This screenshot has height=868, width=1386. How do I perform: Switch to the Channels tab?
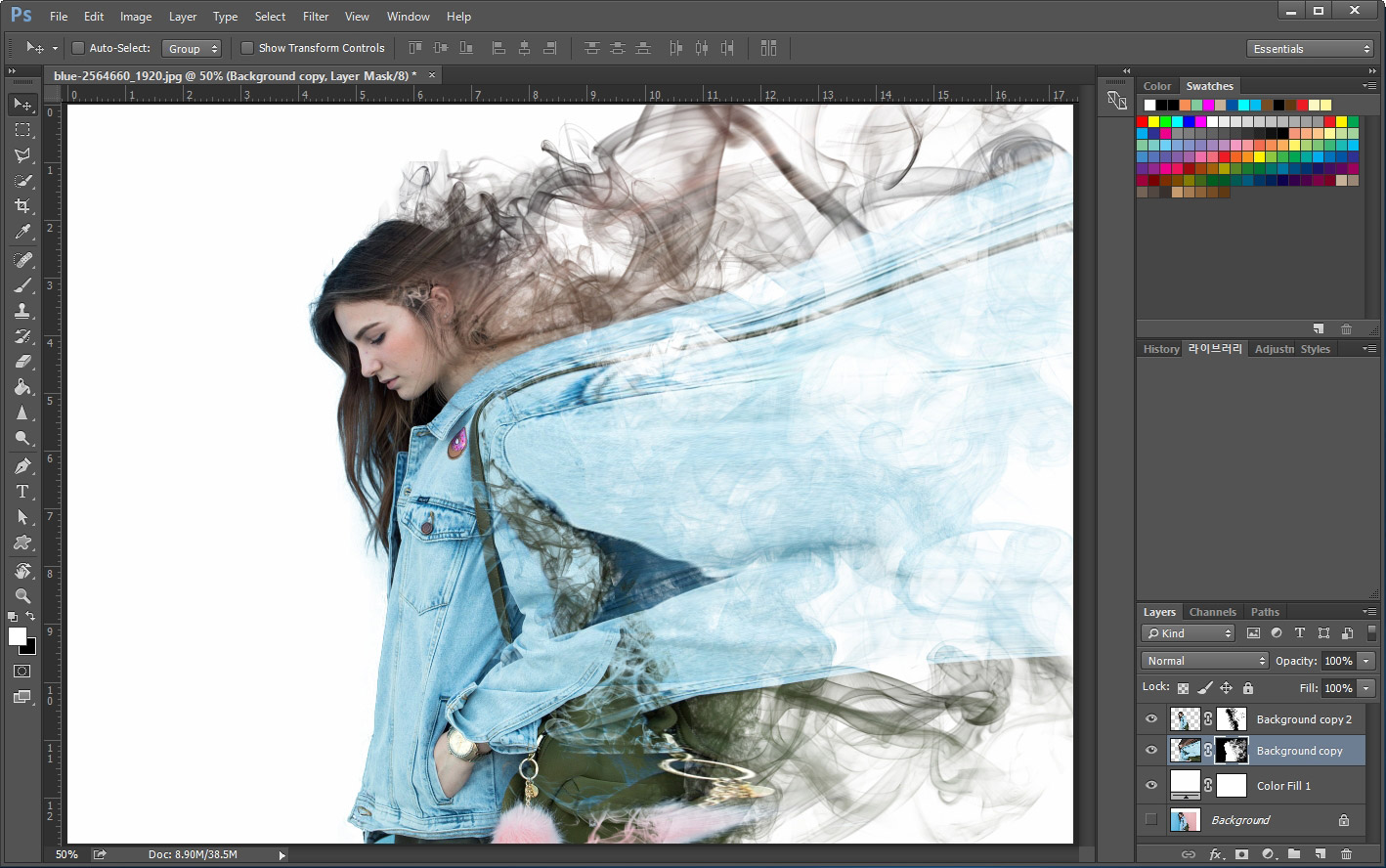pyautogui.click(x=1213, y=612)
